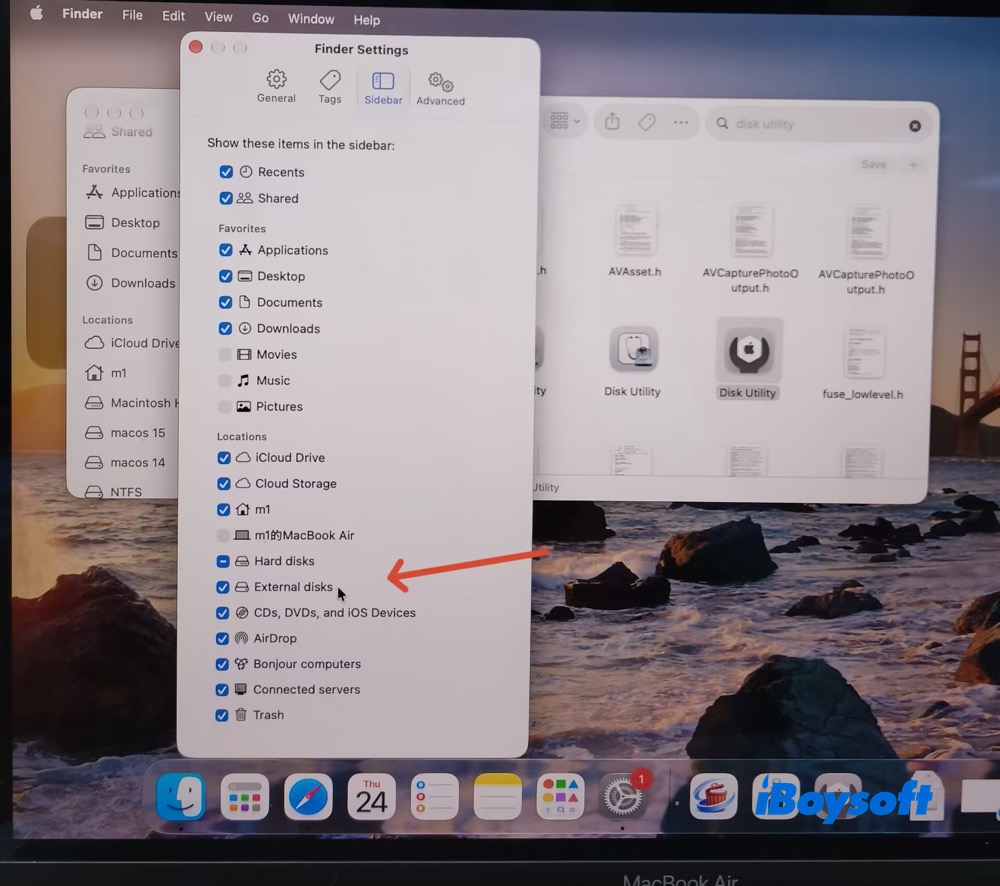This screenshot has height=886, width=1000.
Task: Enable the Pictures checkbox
Action: 224,406
